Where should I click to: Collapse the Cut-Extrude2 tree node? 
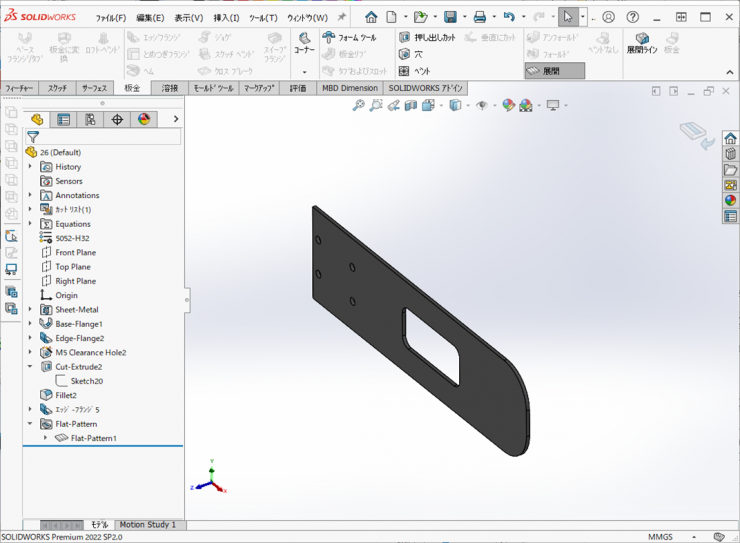(x=31, y=367)
